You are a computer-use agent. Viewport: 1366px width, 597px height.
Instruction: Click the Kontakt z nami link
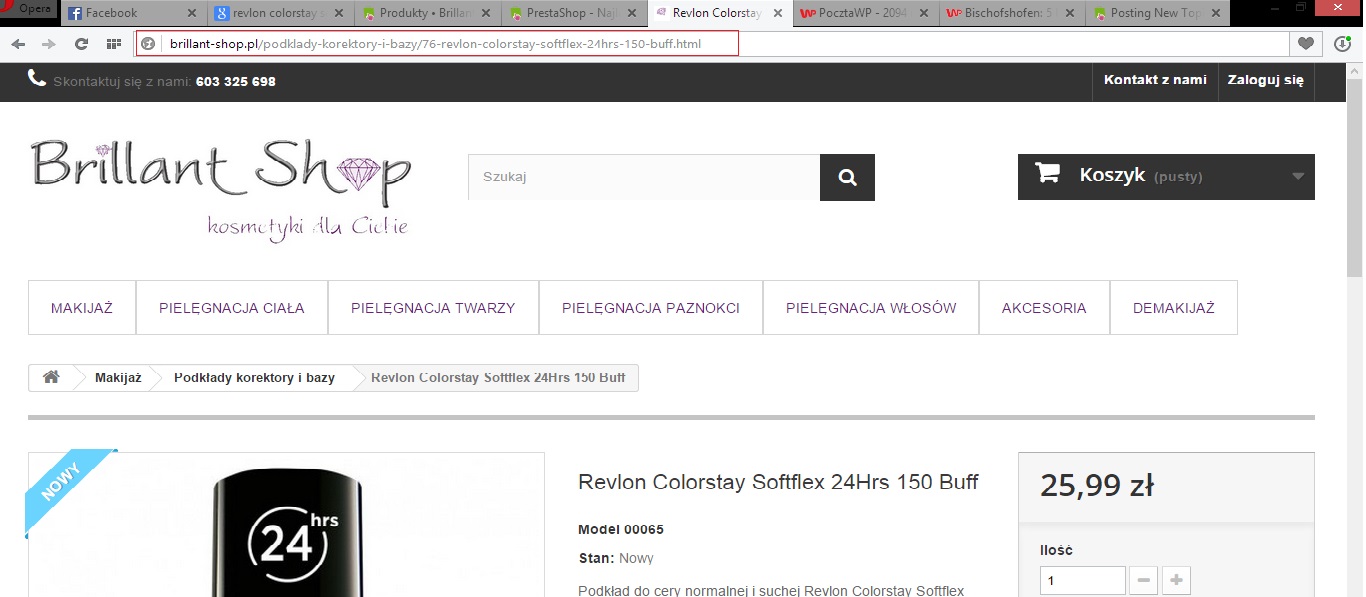(x=1155, y=80)
